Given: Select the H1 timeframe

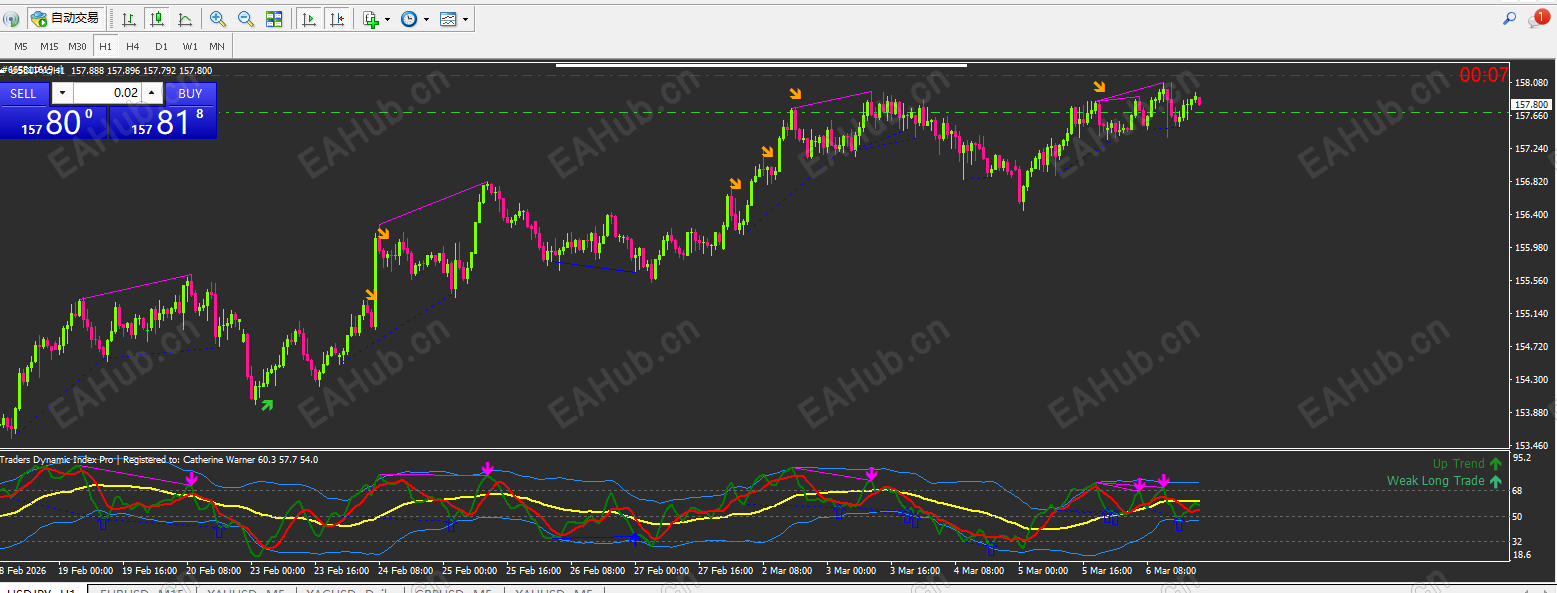Looking at the screenshot, I should coord(105,46).
